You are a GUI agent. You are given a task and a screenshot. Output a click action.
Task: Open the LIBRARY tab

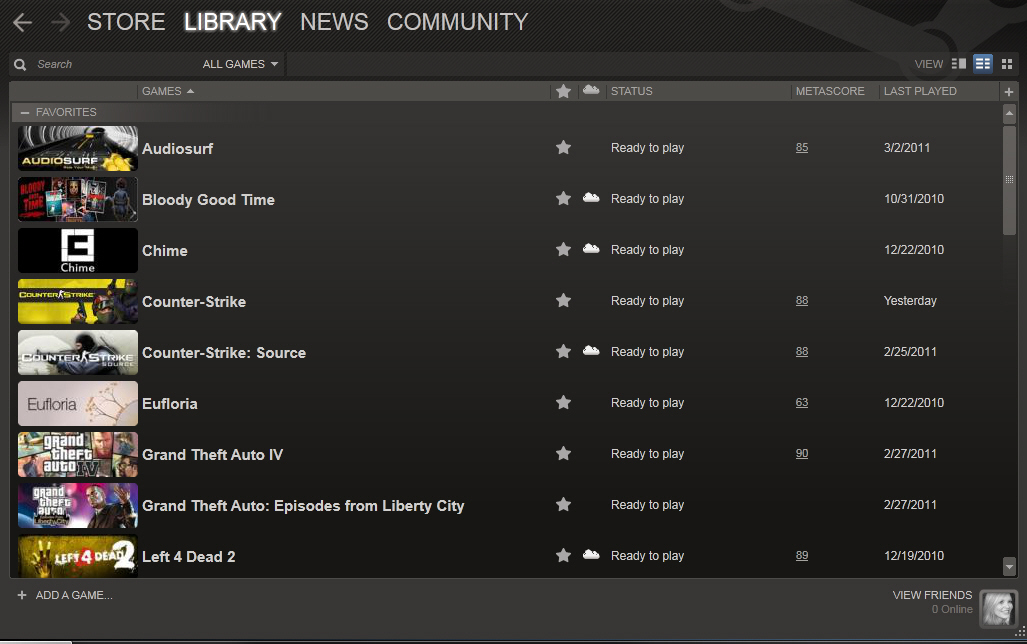233,22
